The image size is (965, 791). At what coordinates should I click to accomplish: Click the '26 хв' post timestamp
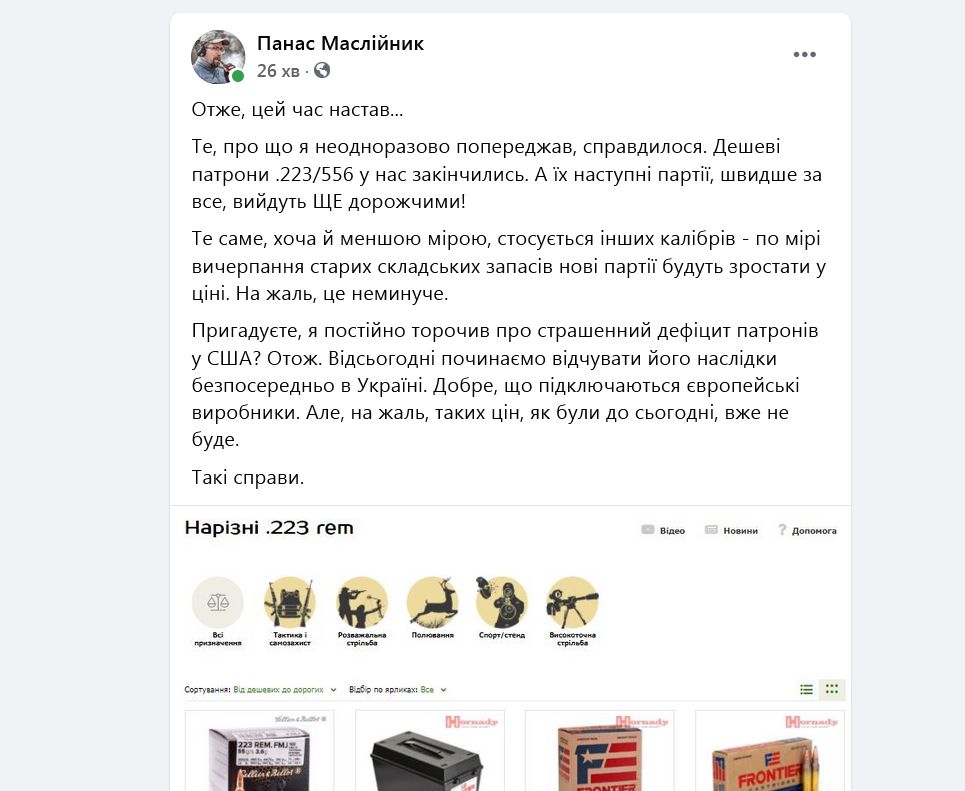click(x=278, y=71)
